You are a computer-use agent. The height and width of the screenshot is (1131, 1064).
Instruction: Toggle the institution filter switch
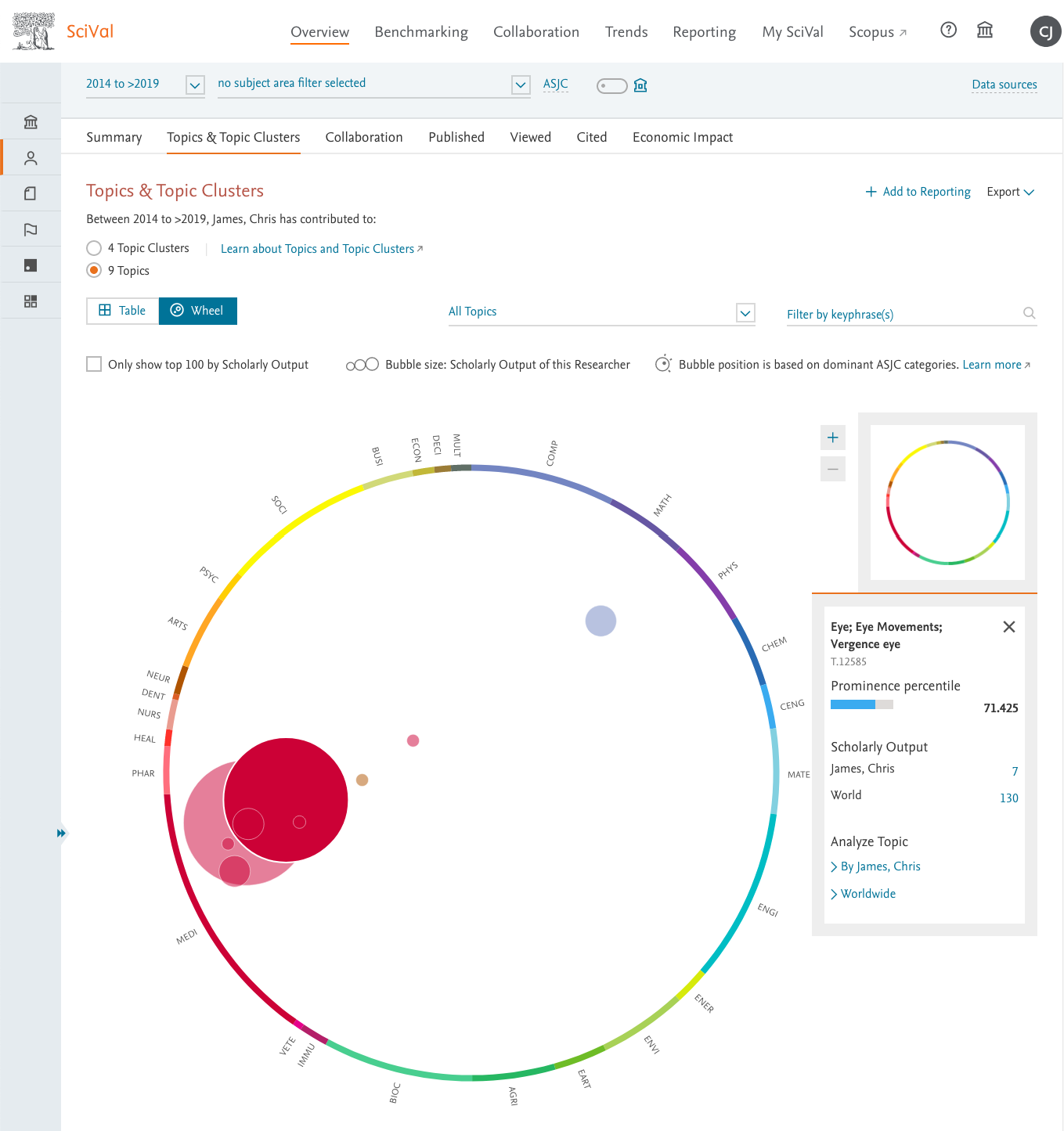point(611,85)
